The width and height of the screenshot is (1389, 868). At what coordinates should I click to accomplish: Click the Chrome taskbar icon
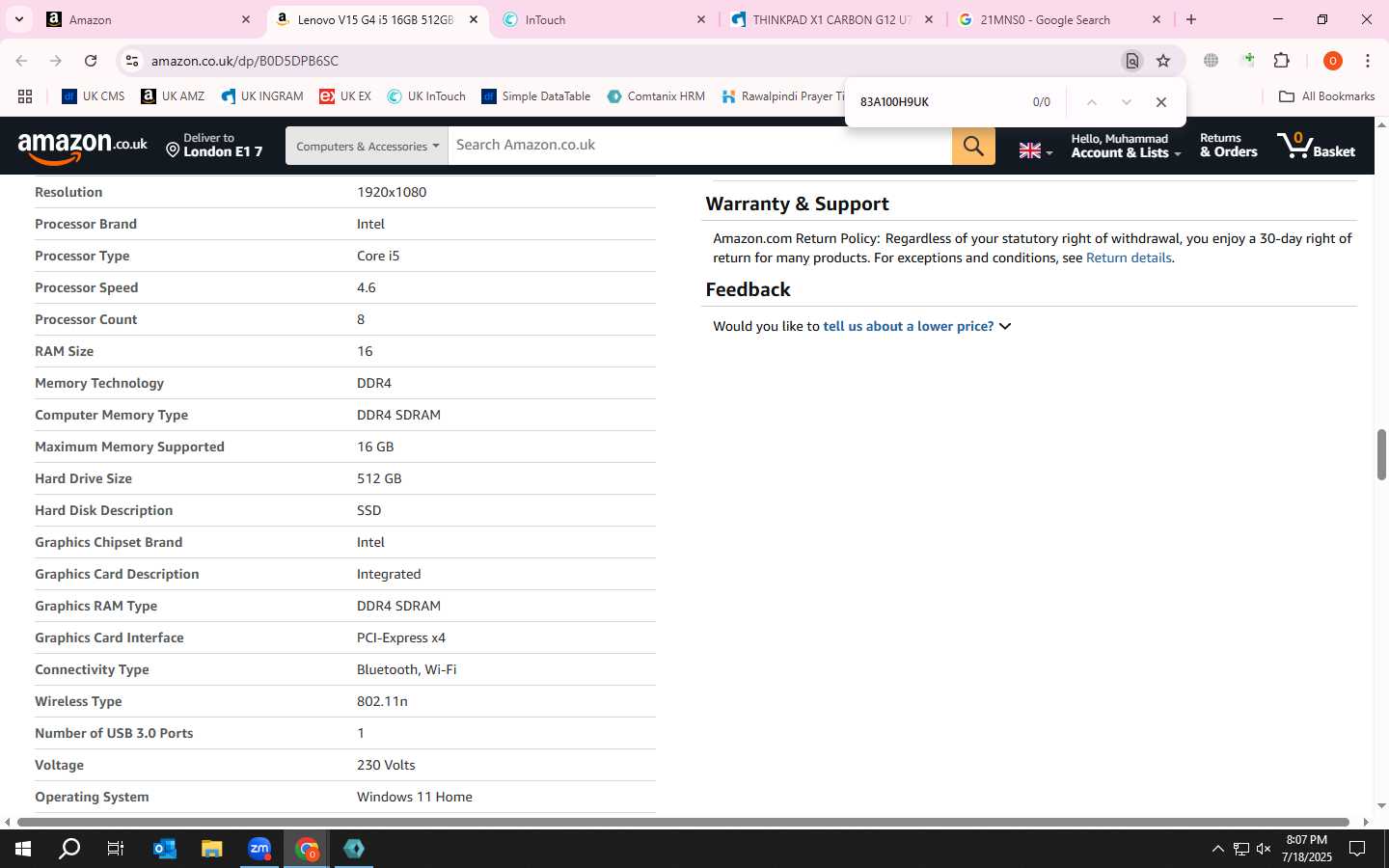pos(307,849)
